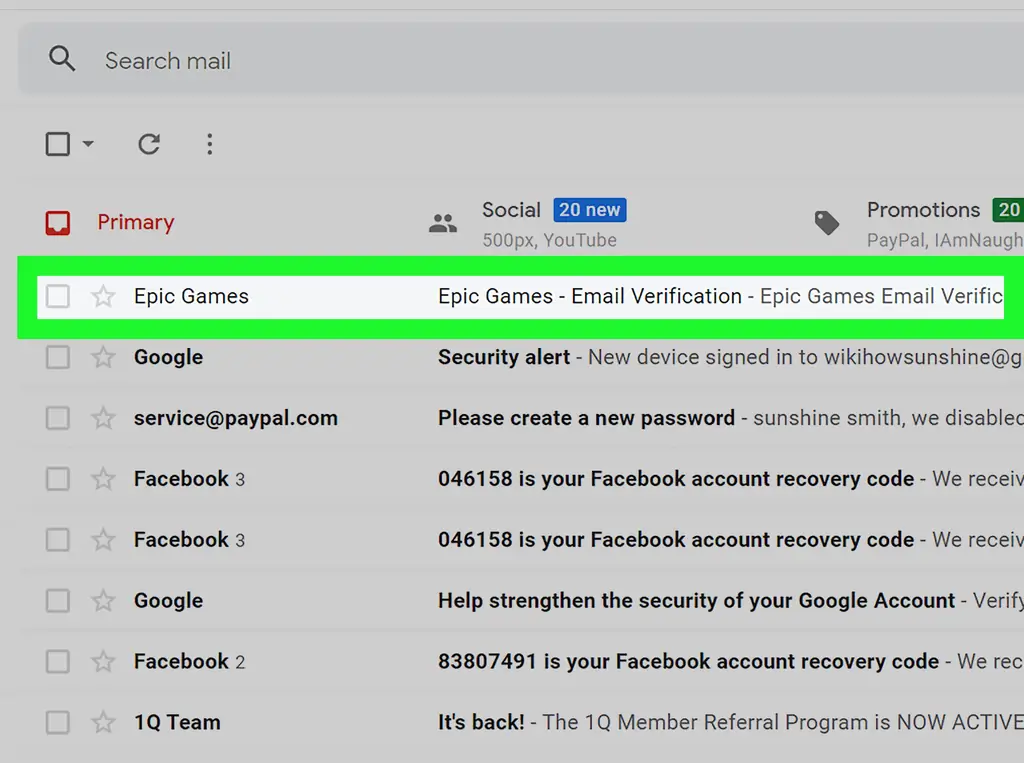Star the service@paypal.com email
Image resolution: width=1024 pixels, height=763 pixels.
[x=103, y=418]
